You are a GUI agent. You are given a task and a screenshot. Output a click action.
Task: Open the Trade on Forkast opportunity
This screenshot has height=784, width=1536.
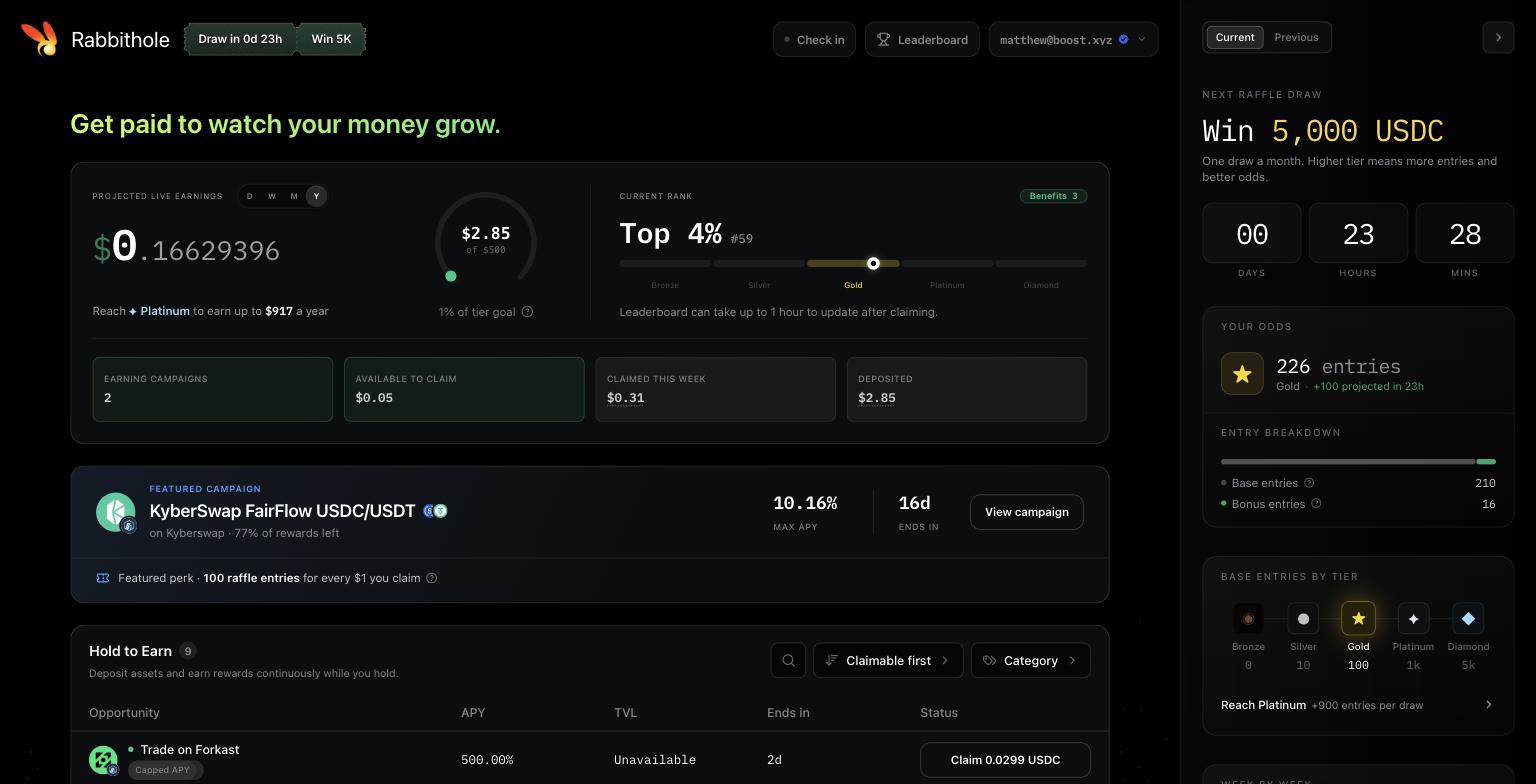(190, 750)
